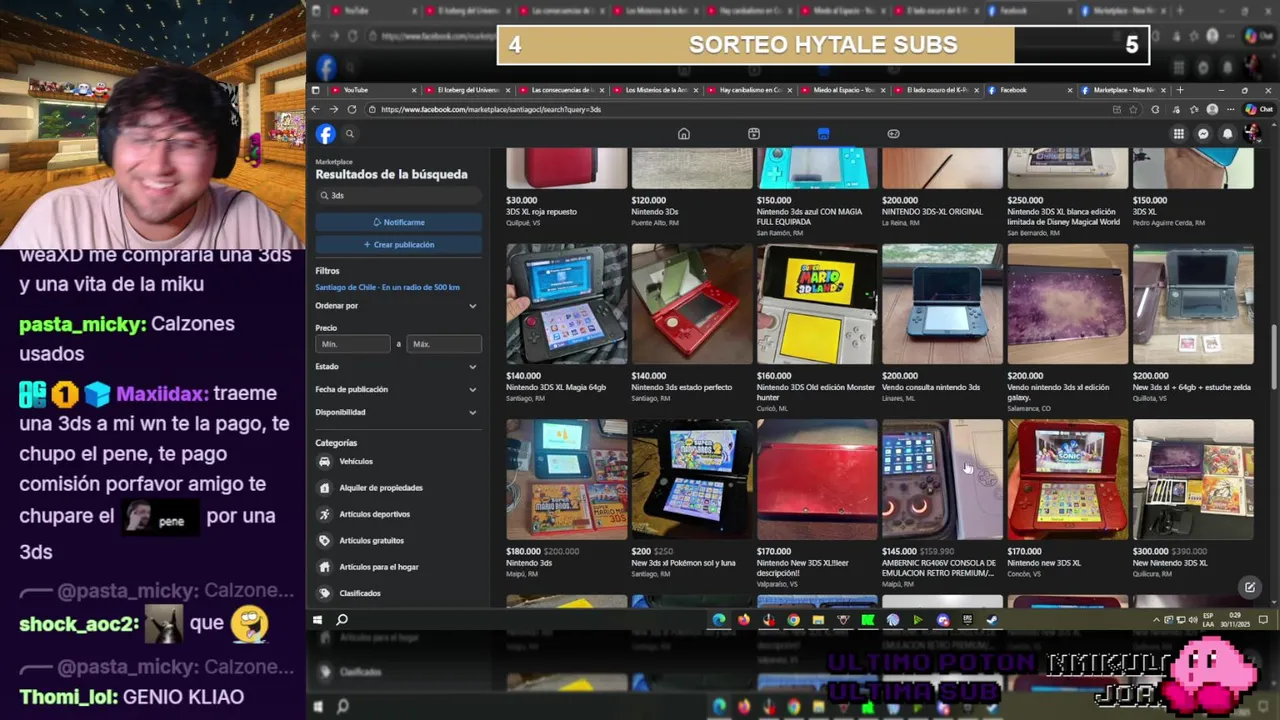The height and width of the screenshot is (720, 1280).
Task: Open the Facebook profile avatar menu
Action: [x=1252, y=134]
